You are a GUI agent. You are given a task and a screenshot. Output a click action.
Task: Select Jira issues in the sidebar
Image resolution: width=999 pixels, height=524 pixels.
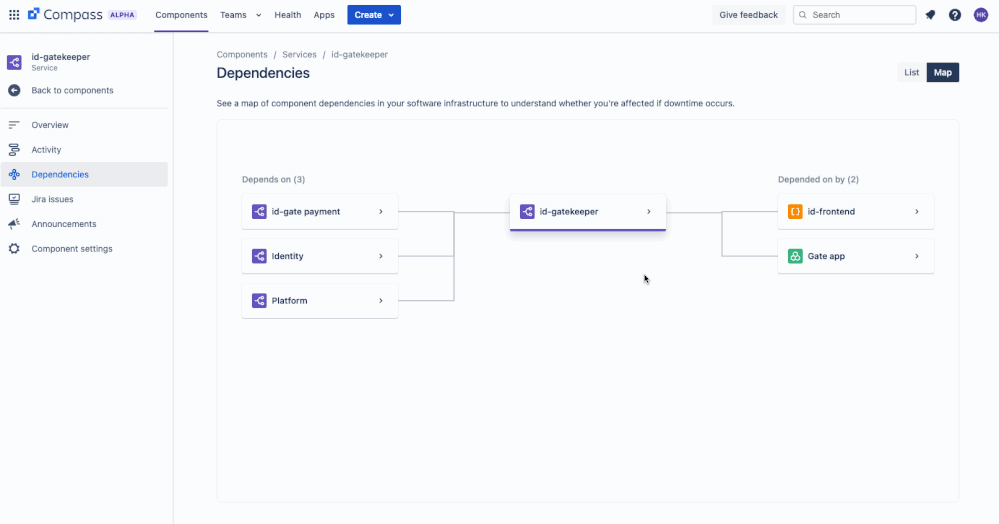[84, 200]
